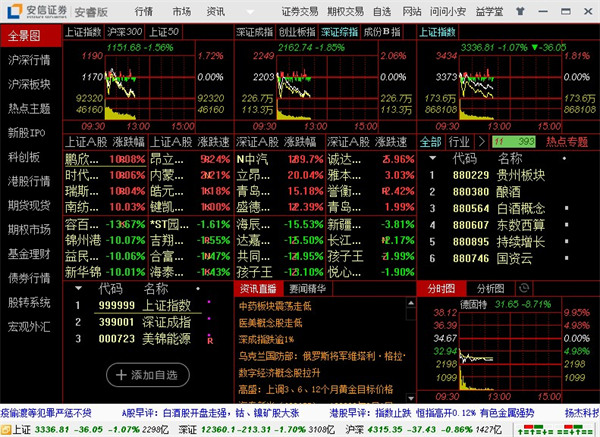Screen dimensions: 600x437
Task: Switch second chart to 创业板指 tab
Action: [297, 32]
